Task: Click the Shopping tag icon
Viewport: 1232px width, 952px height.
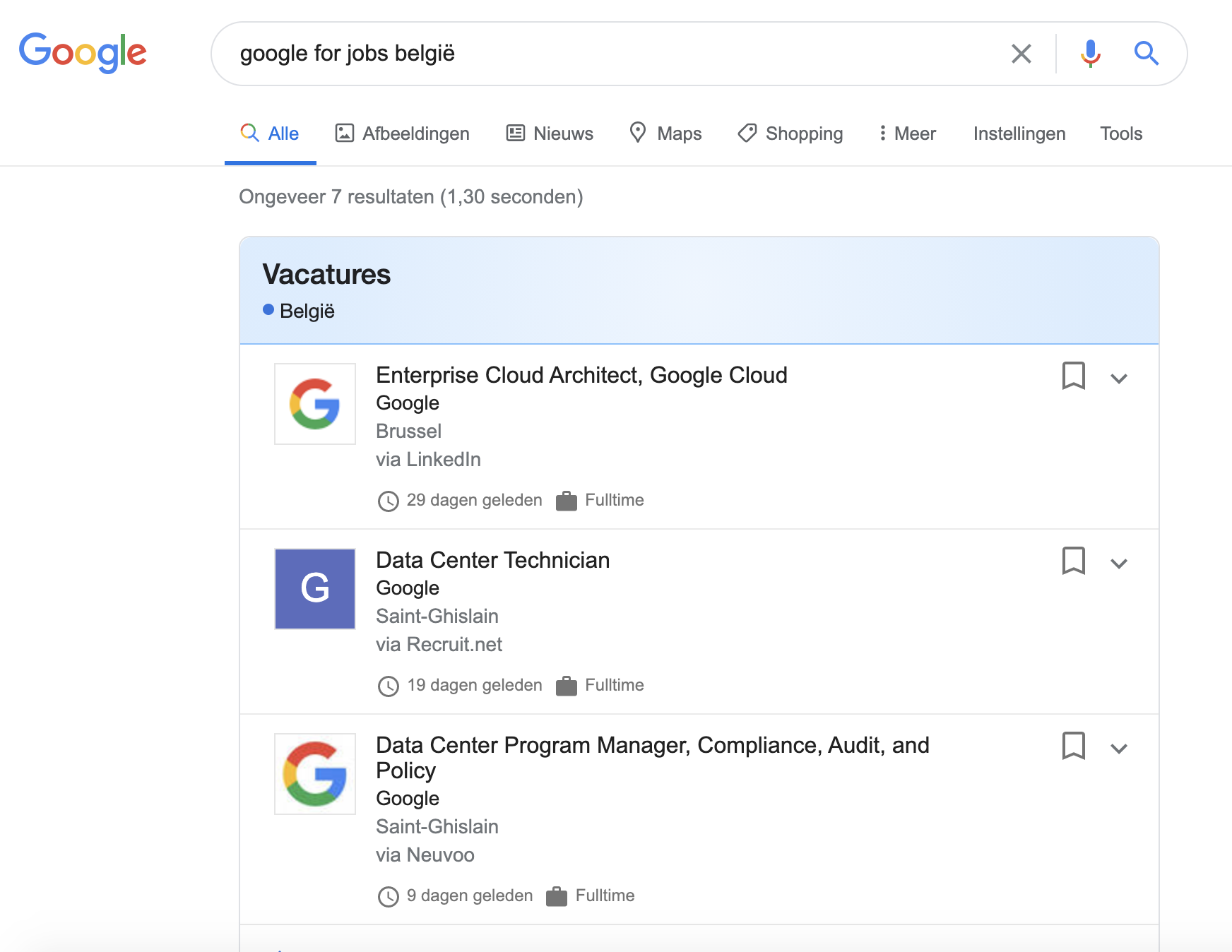Action: point(747,133)
